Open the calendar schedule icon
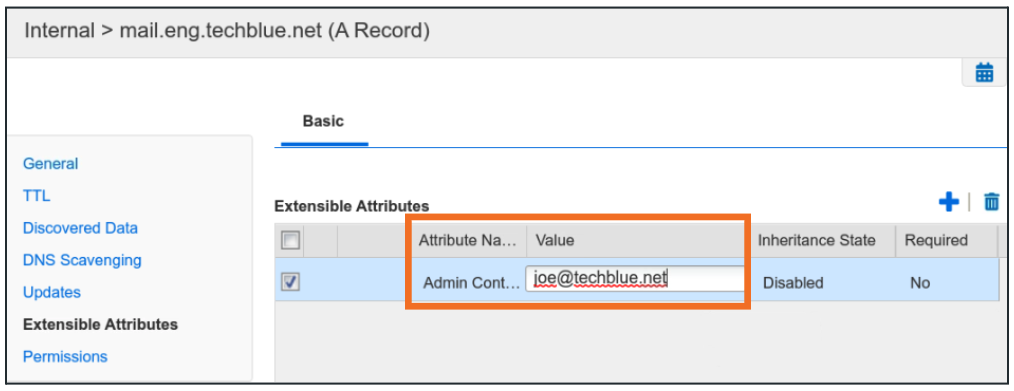1014x391 pixels. 984,72
